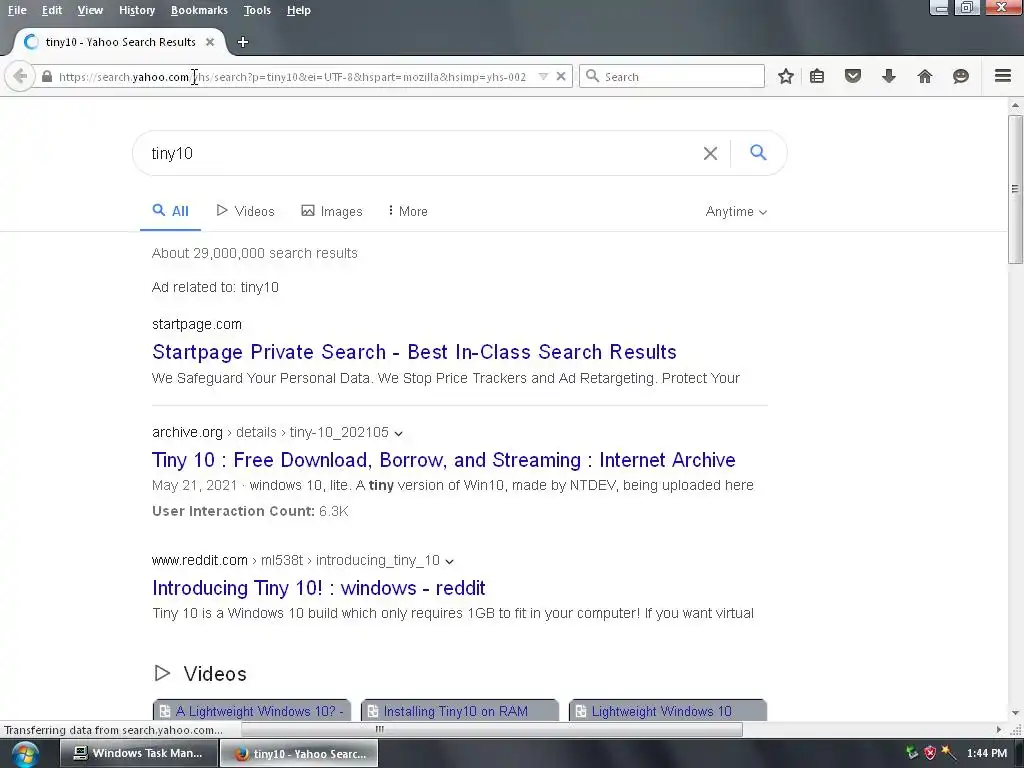Screen dimensions: 1024x768
Task: Open a new tab with the plus button
Action: click(x=243, y=42)
